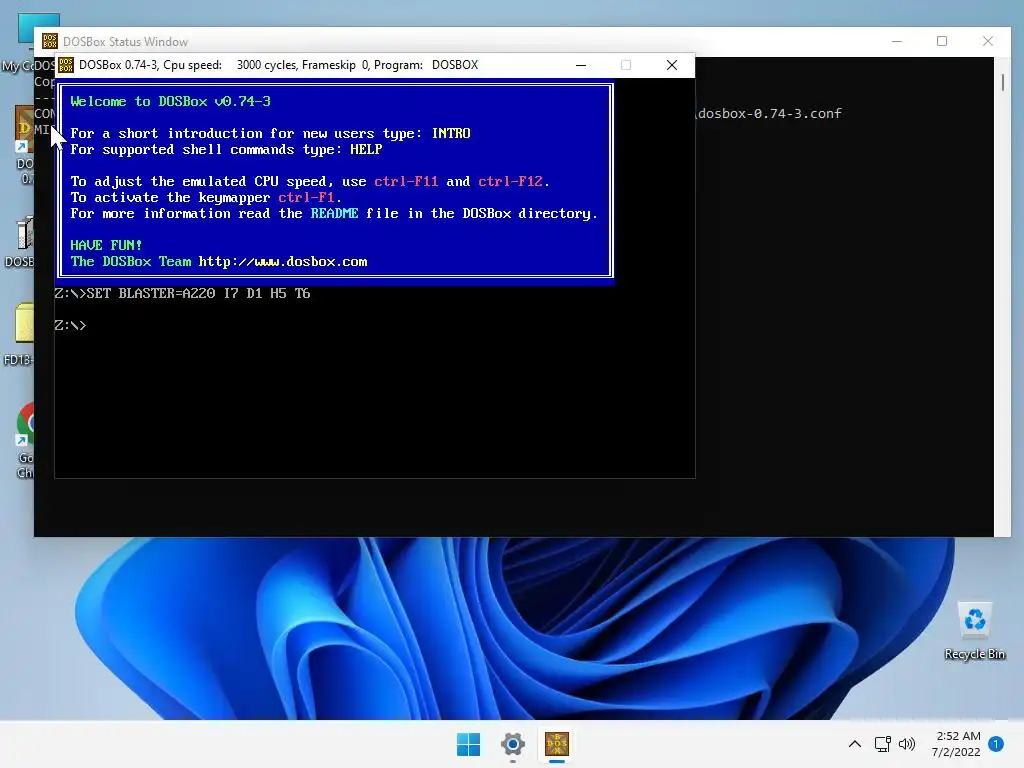Click DOSBox Status Window title icon

point(50,41)
